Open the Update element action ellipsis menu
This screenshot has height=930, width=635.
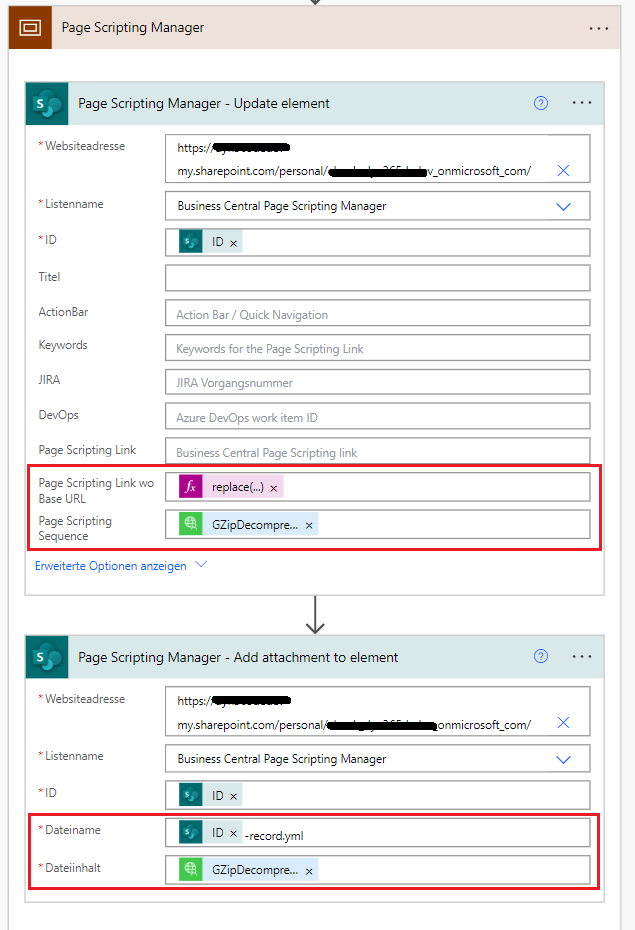pyautogui.click(x=582, y=103)
